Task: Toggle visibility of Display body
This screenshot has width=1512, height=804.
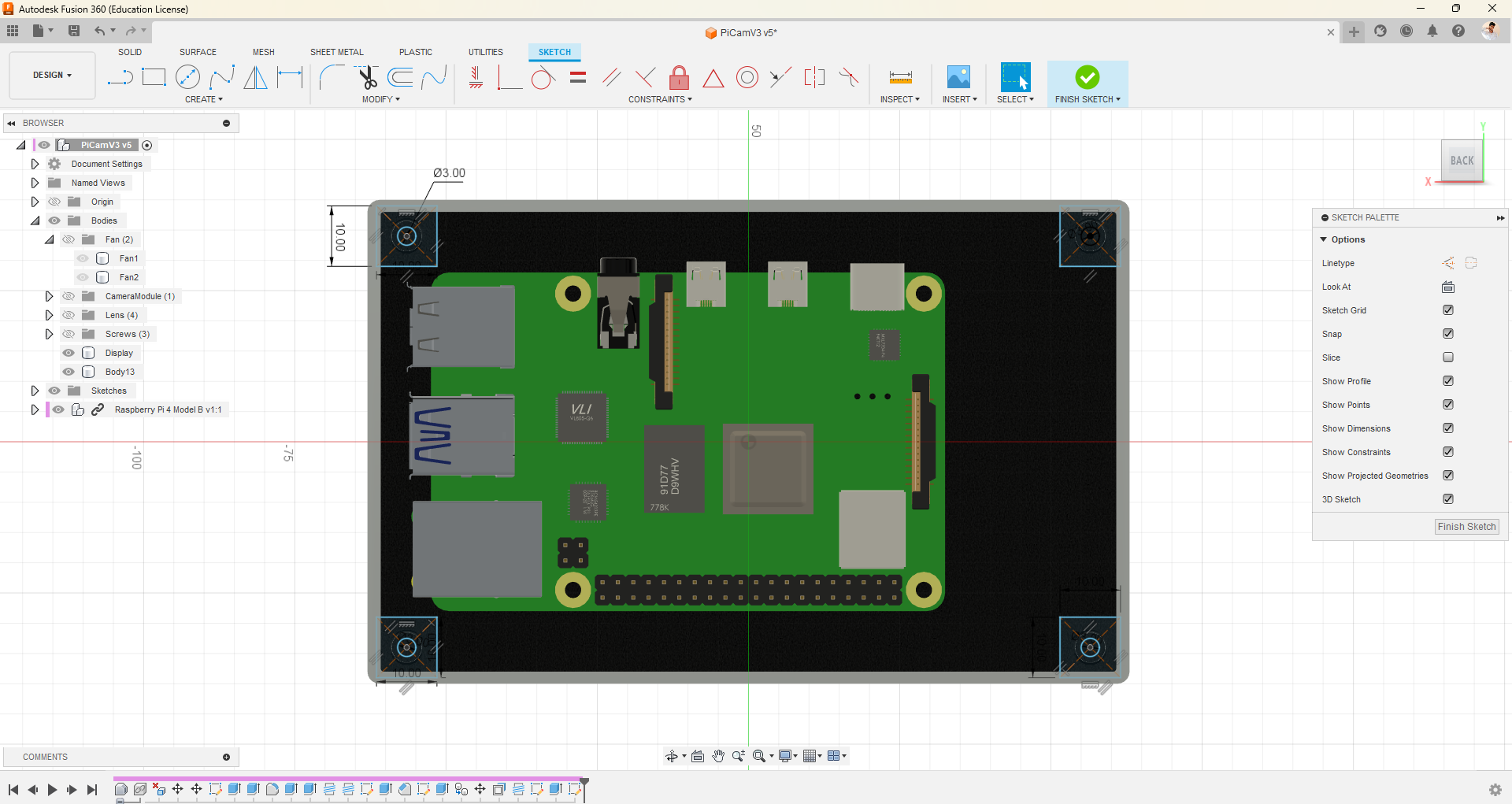Action: 69,353
